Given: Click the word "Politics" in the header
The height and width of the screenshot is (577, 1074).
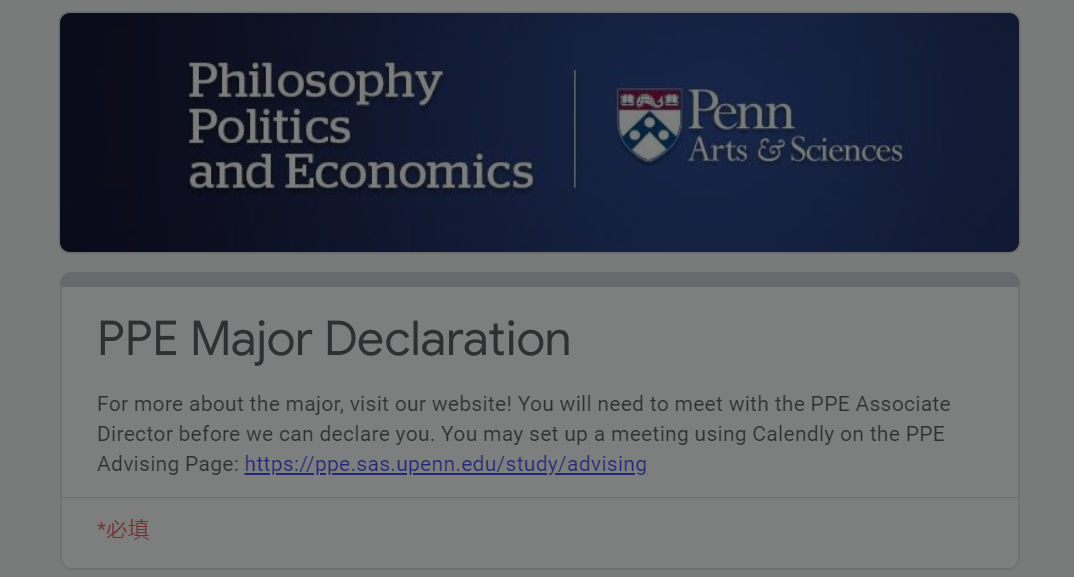Looking at the screenshot, I should [x=269, y=127].
